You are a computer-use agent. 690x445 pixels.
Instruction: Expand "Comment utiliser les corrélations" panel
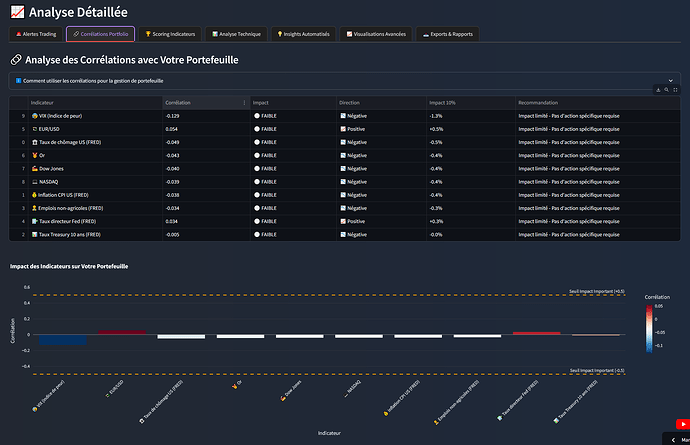(x=95, y=80)
